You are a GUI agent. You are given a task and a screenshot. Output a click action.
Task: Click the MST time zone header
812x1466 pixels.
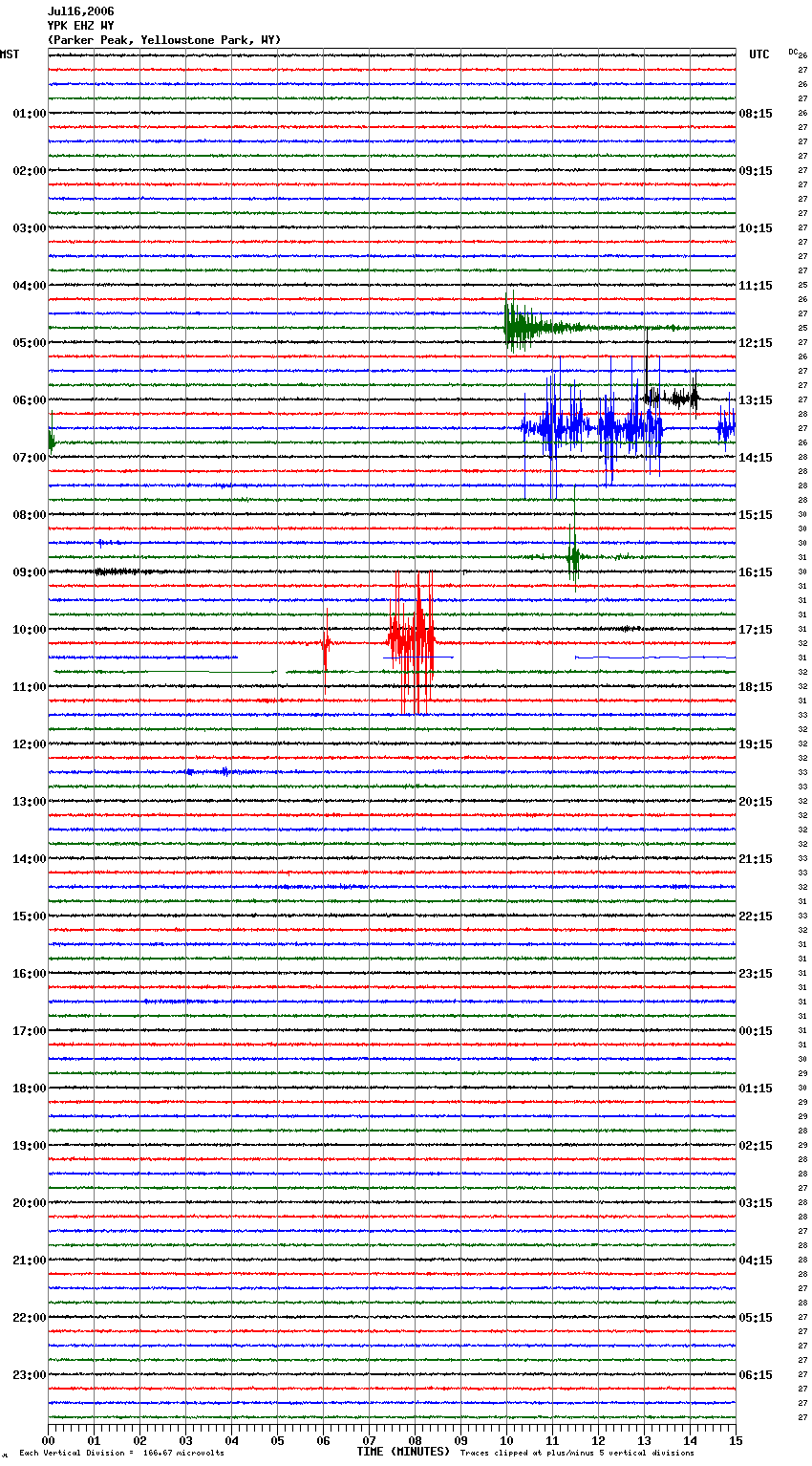click(x=10, y=54)
